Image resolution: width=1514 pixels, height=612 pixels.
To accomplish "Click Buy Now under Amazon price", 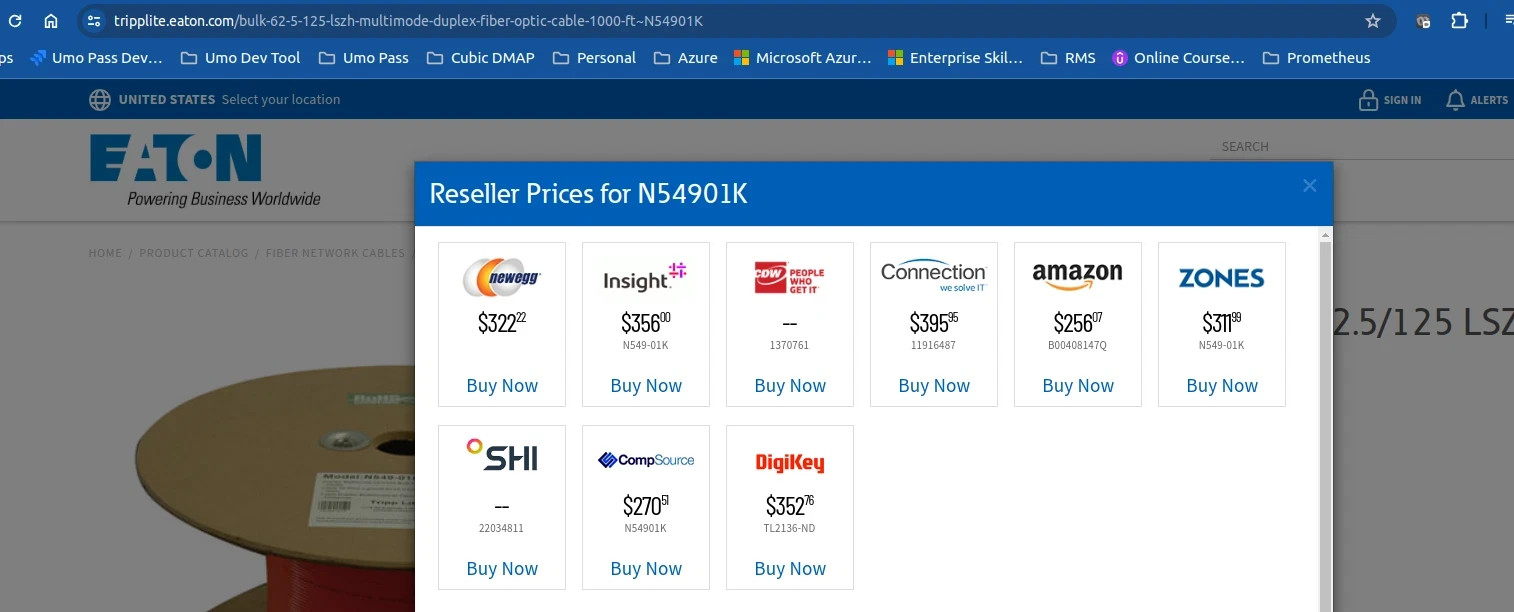I will click(1078, 386).
